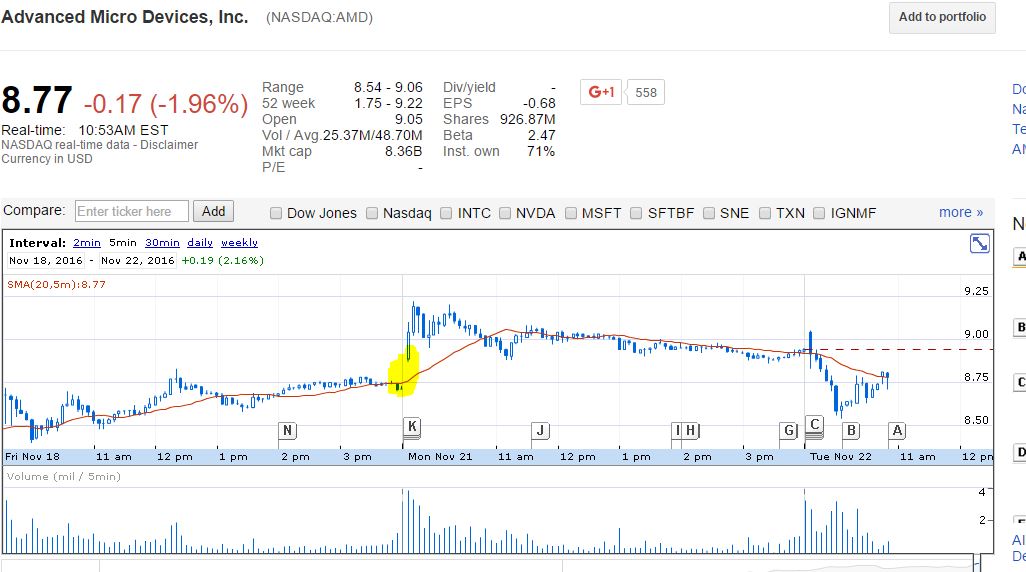Toggle the TXN comparison checkbox
Image resolution: width=1026 pixels, height=572 pixels.
(x=765, y=213)
